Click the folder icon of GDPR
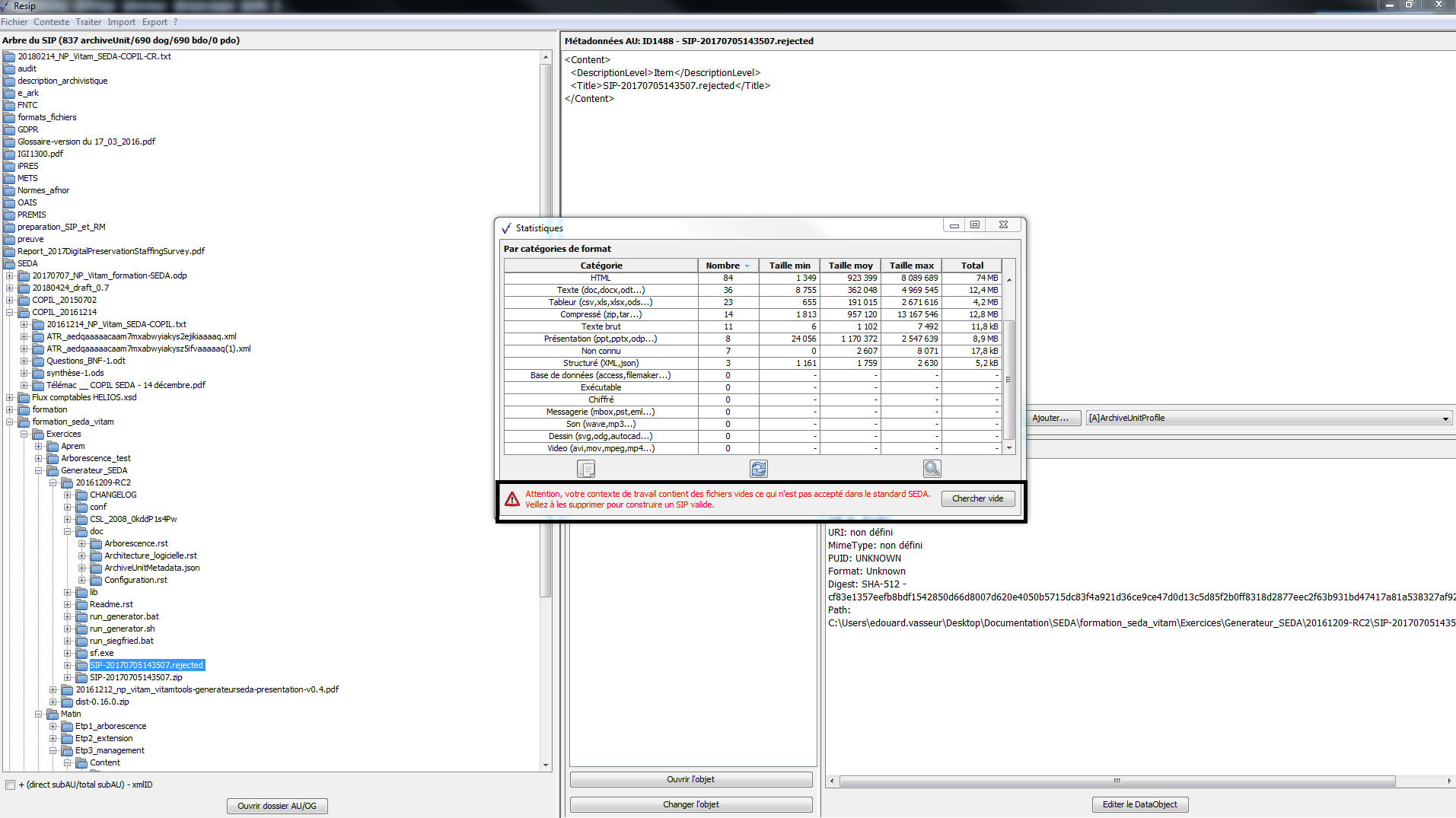Viewport: 1456px width, 818px height. click(x=9, y=130)
